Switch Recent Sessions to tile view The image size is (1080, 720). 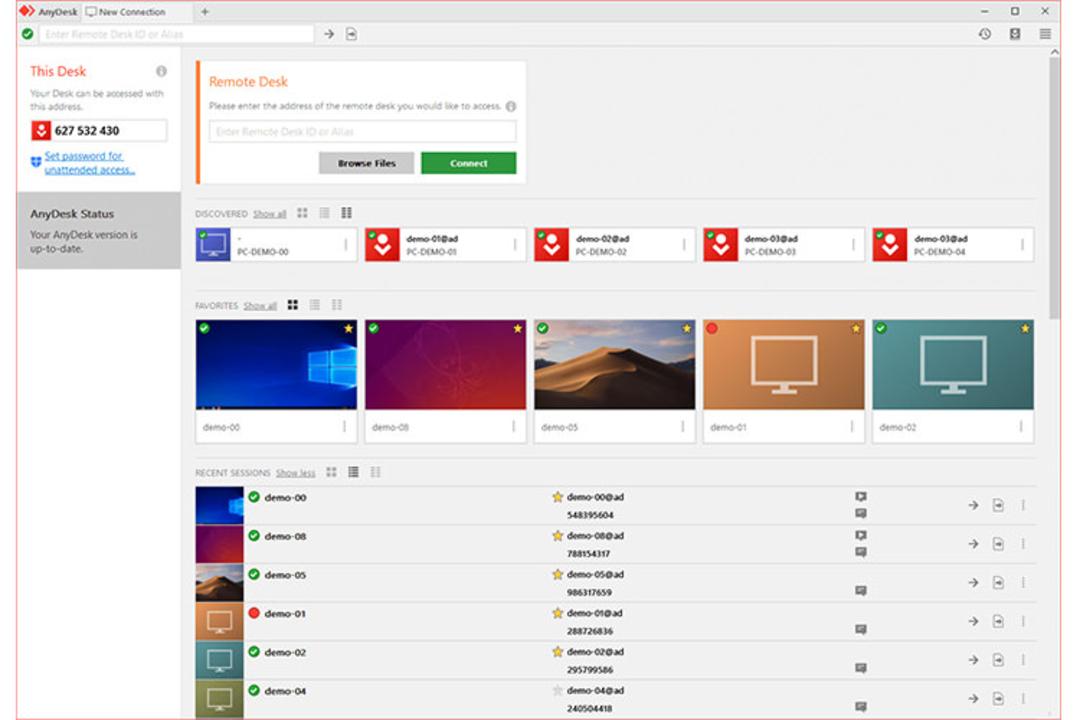(331, 472)
